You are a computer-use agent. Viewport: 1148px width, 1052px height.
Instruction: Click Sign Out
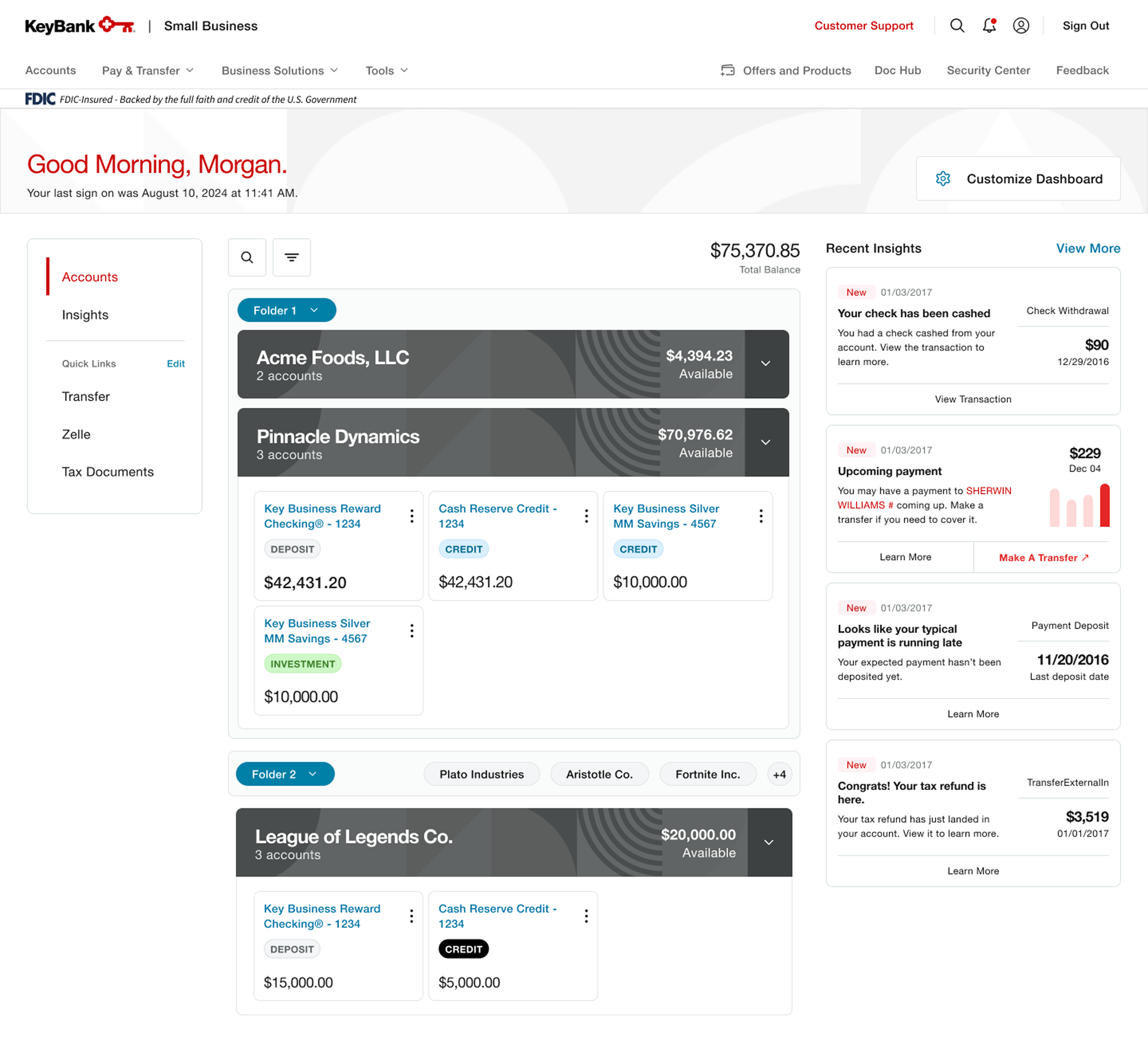[1085, 26]
